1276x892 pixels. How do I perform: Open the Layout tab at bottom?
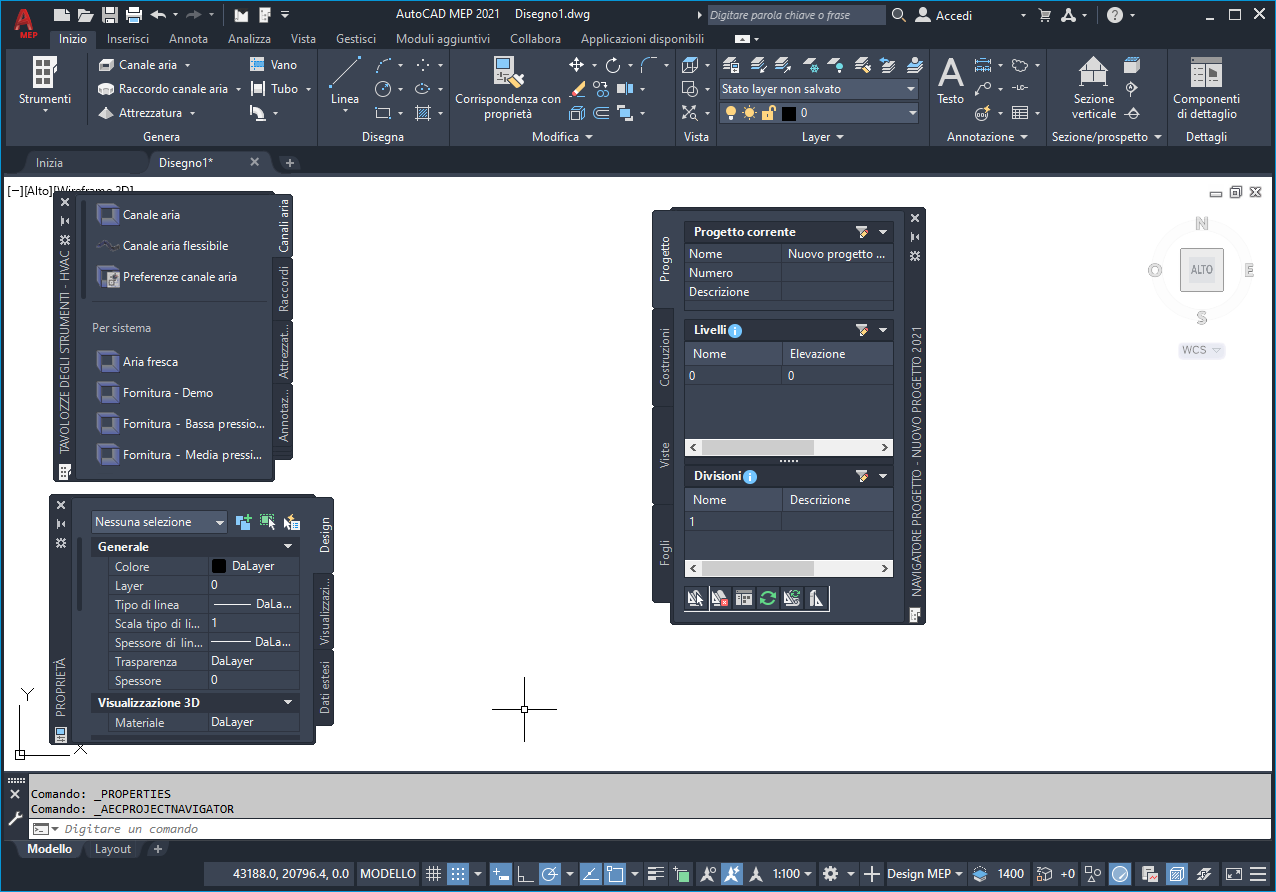click(113, 849)
